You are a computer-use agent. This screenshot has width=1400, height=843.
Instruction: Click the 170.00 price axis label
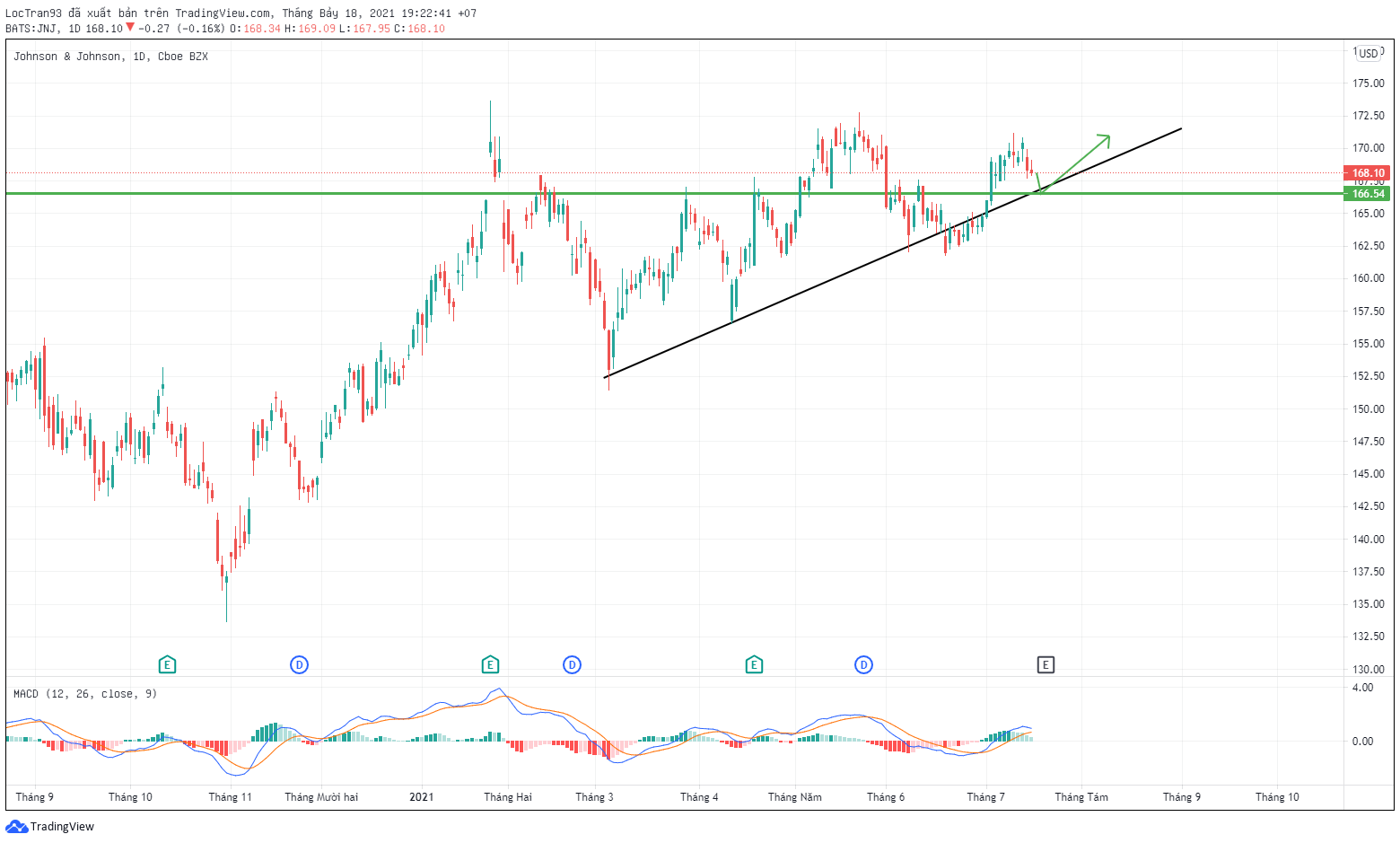[x=1369, y=148]
